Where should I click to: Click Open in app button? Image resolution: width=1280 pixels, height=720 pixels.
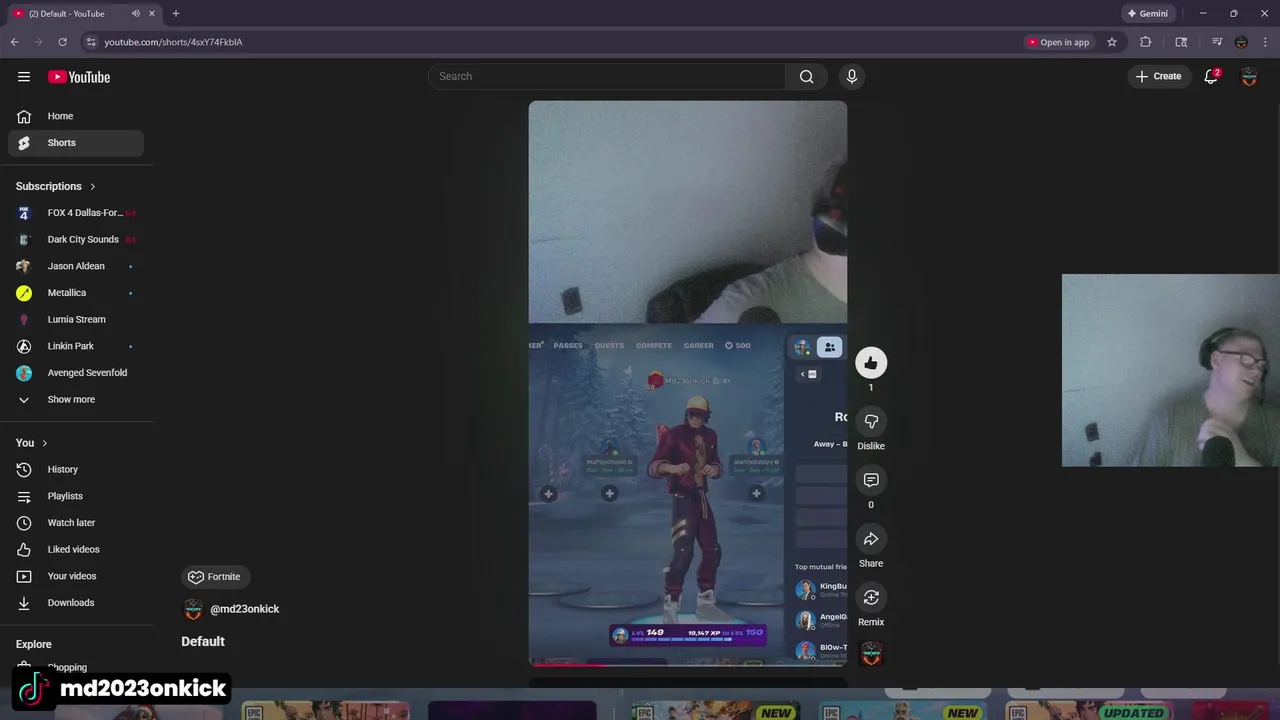tap(1058, 42)
